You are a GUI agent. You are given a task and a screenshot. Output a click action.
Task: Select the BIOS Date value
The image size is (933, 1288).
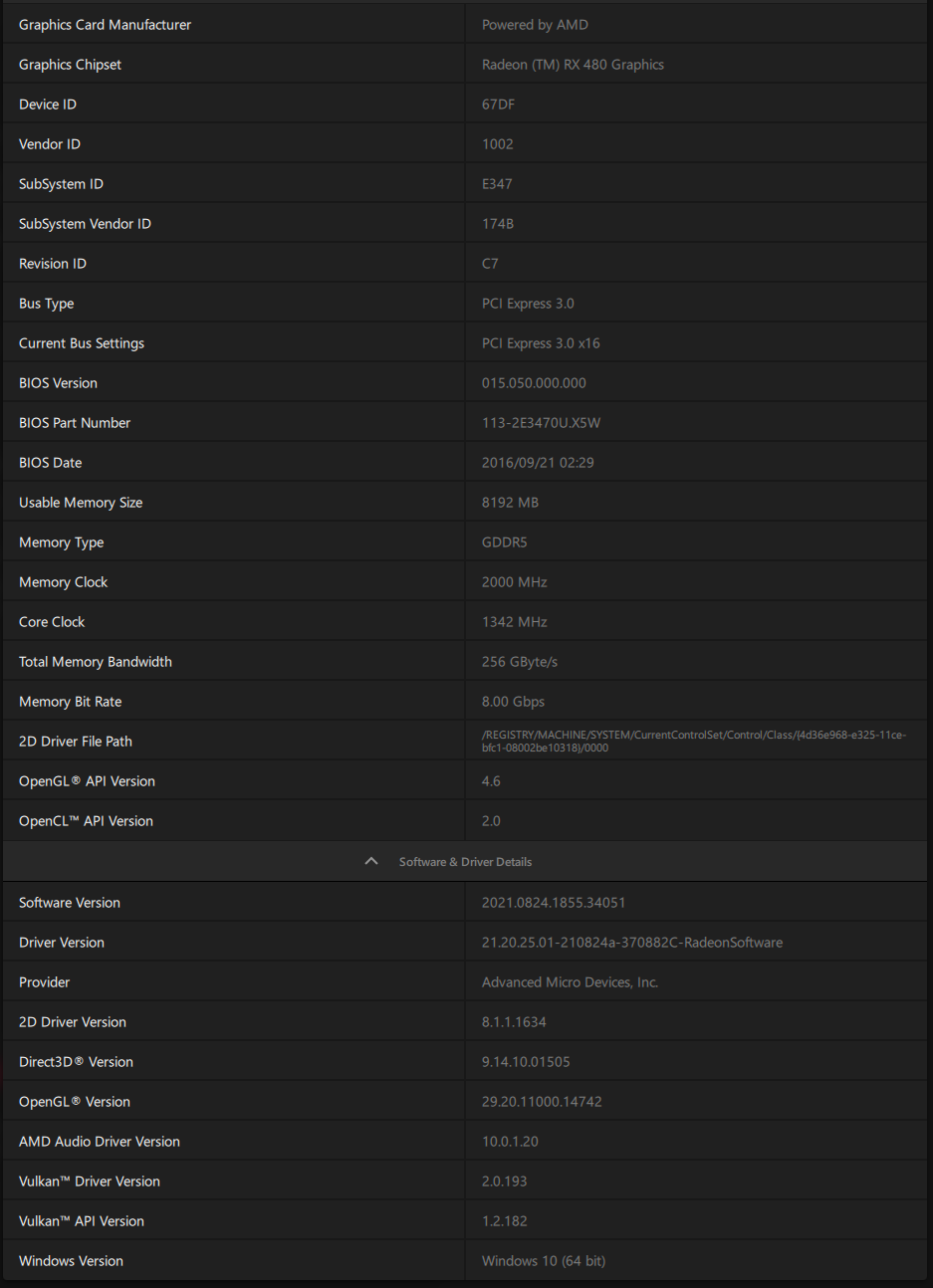538,463
